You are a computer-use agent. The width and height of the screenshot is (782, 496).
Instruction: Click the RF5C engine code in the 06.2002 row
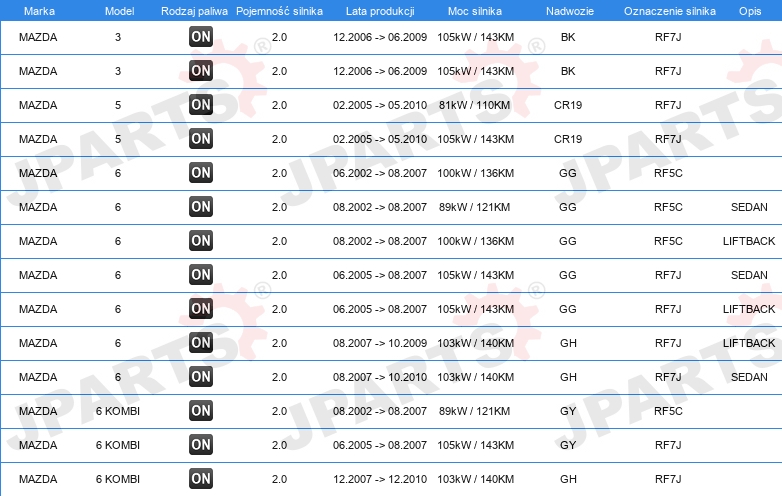(x=668, y=173)
